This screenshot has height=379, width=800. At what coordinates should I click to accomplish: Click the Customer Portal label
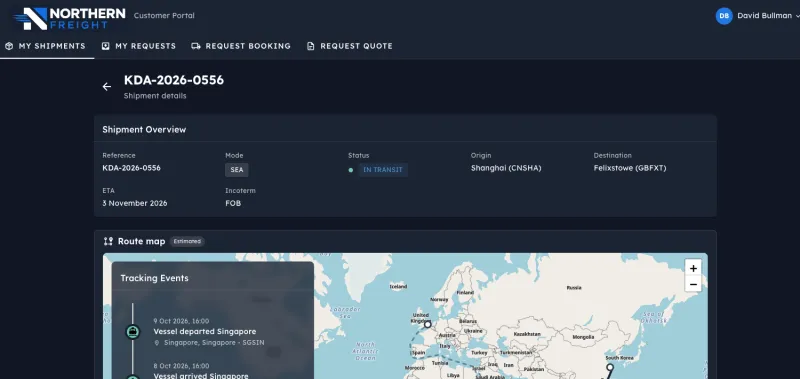point(164,16)
